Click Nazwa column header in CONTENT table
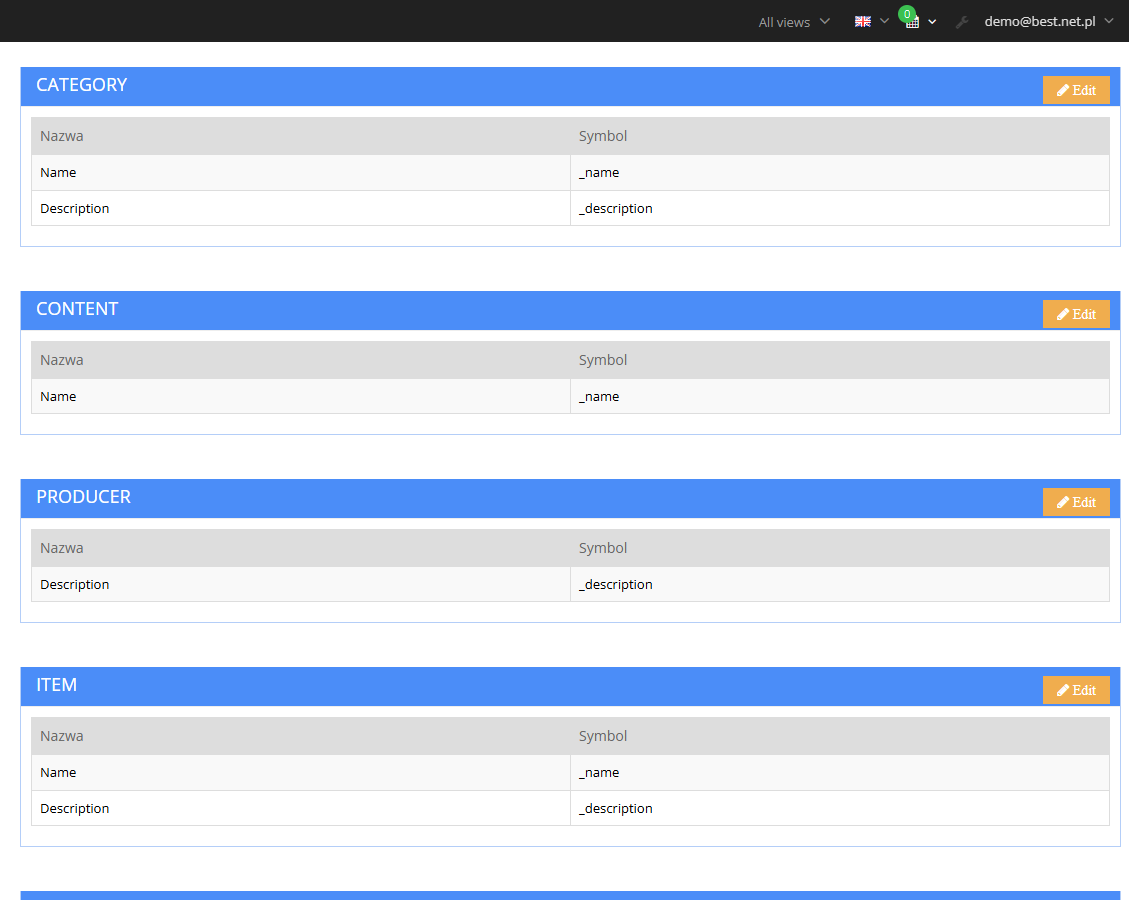The height and width of the screenshot is (900, 1129). [x=301, y=360]
